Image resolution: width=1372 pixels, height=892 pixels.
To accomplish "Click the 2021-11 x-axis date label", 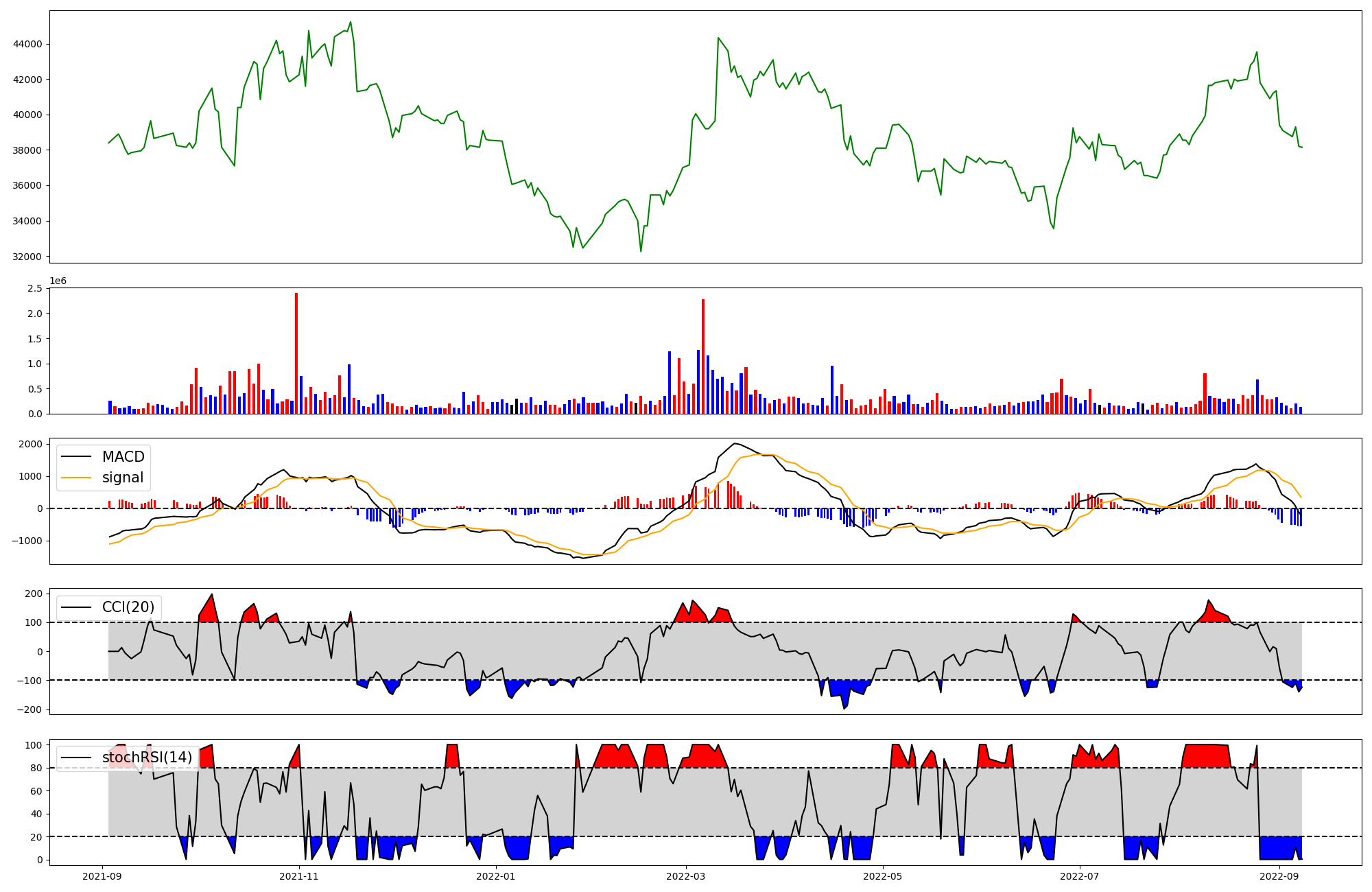I will coord(299,876).
